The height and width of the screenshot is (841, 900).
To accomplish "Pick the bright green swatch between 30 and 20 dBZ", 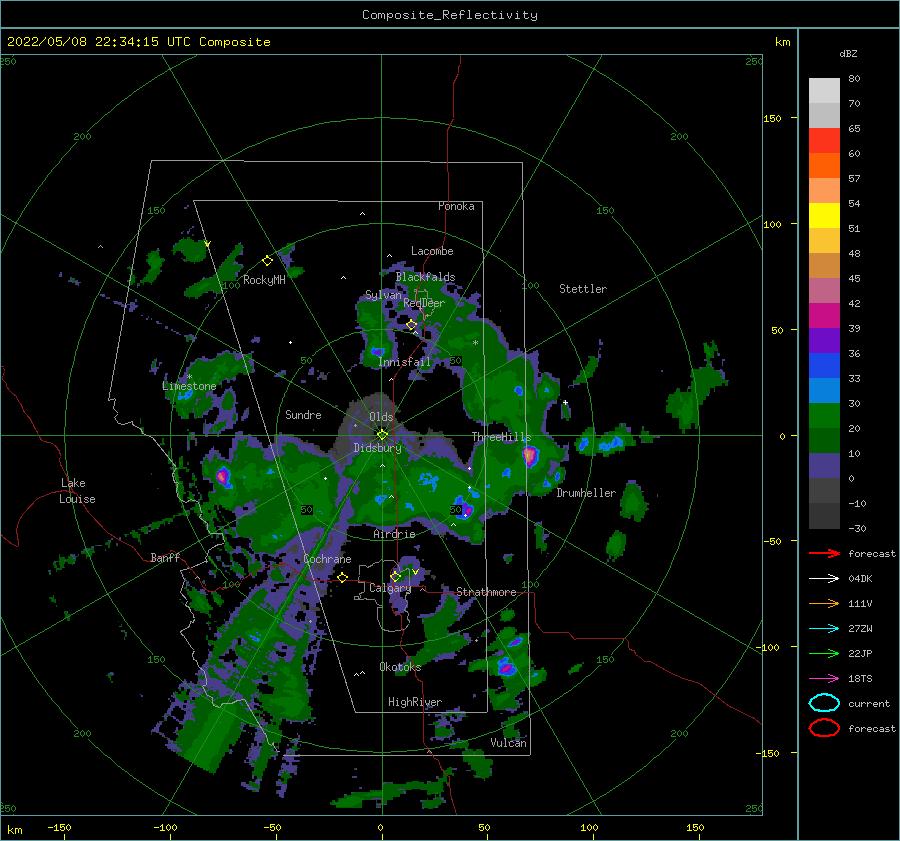I will (x=824, y=416).
